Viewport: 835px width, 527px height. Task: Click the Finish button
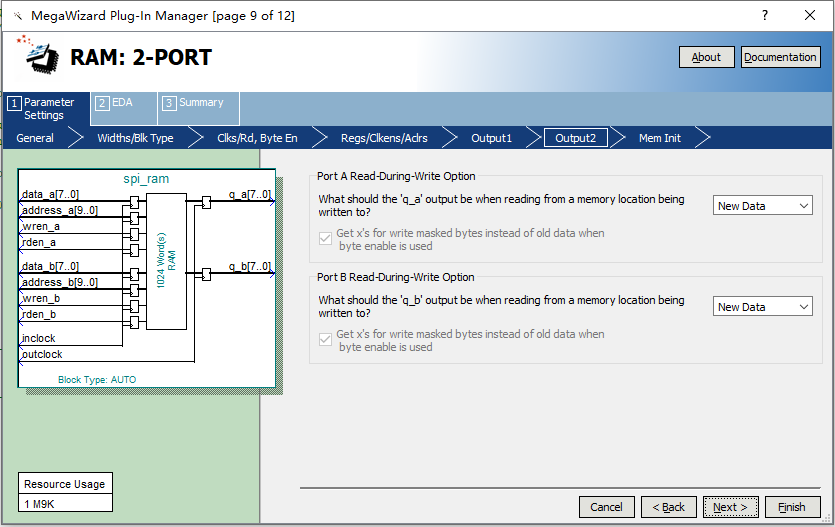(792, 507)
